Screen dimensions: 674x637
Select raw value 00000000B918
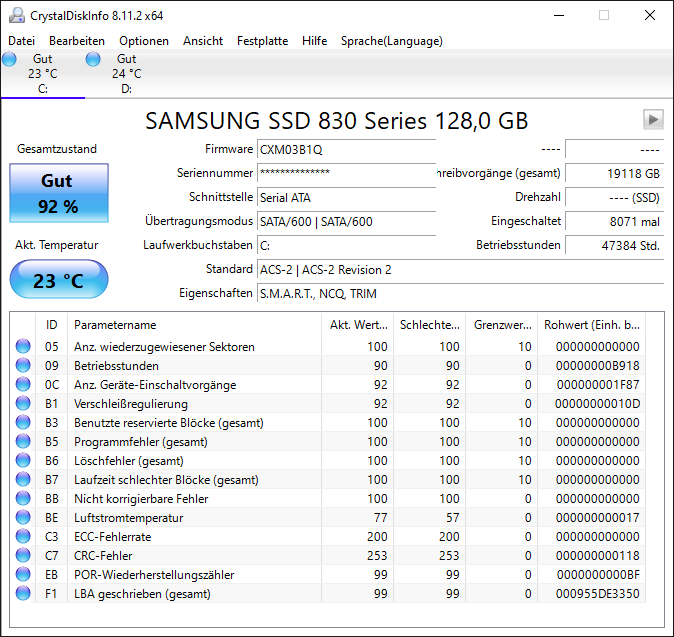pyautogui.click(x=597, y=366)
